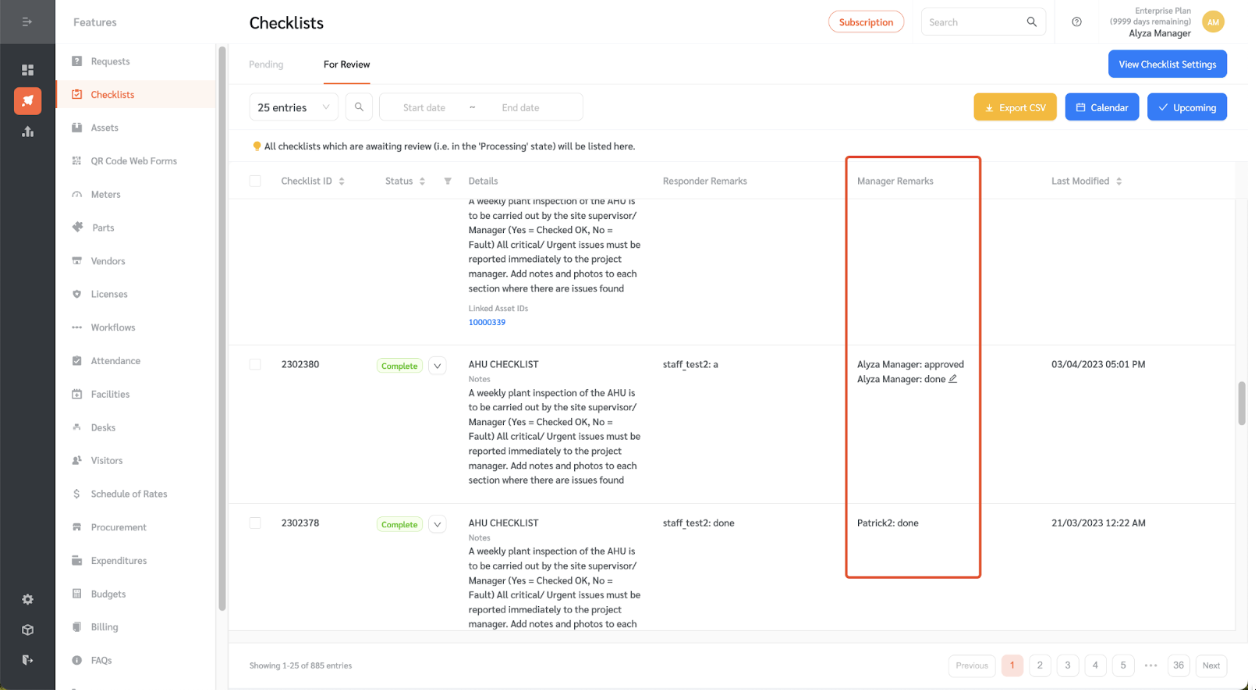This screenshot has width=1256, height=690.
Task: Click the logout icon at the bottom left
Action: point(27,661)
